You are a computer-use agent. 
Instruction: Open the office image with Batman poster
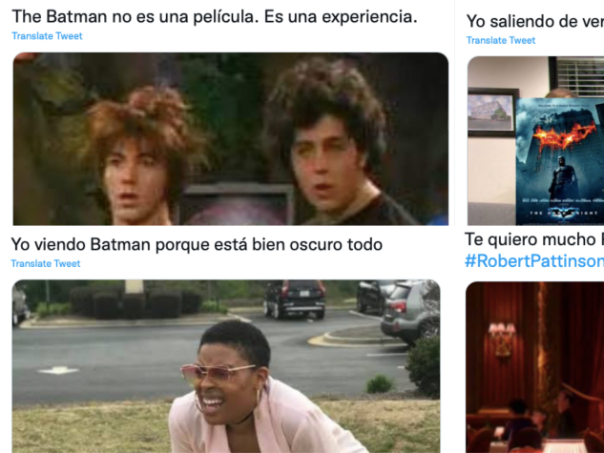point(536,141)
